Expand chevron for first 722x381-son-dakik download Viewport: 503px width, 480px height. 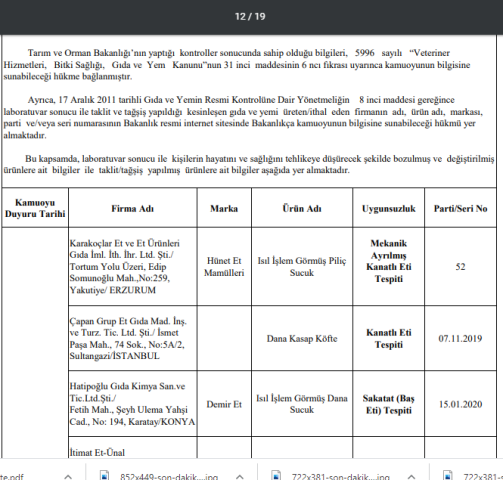[x=411, y=477]
